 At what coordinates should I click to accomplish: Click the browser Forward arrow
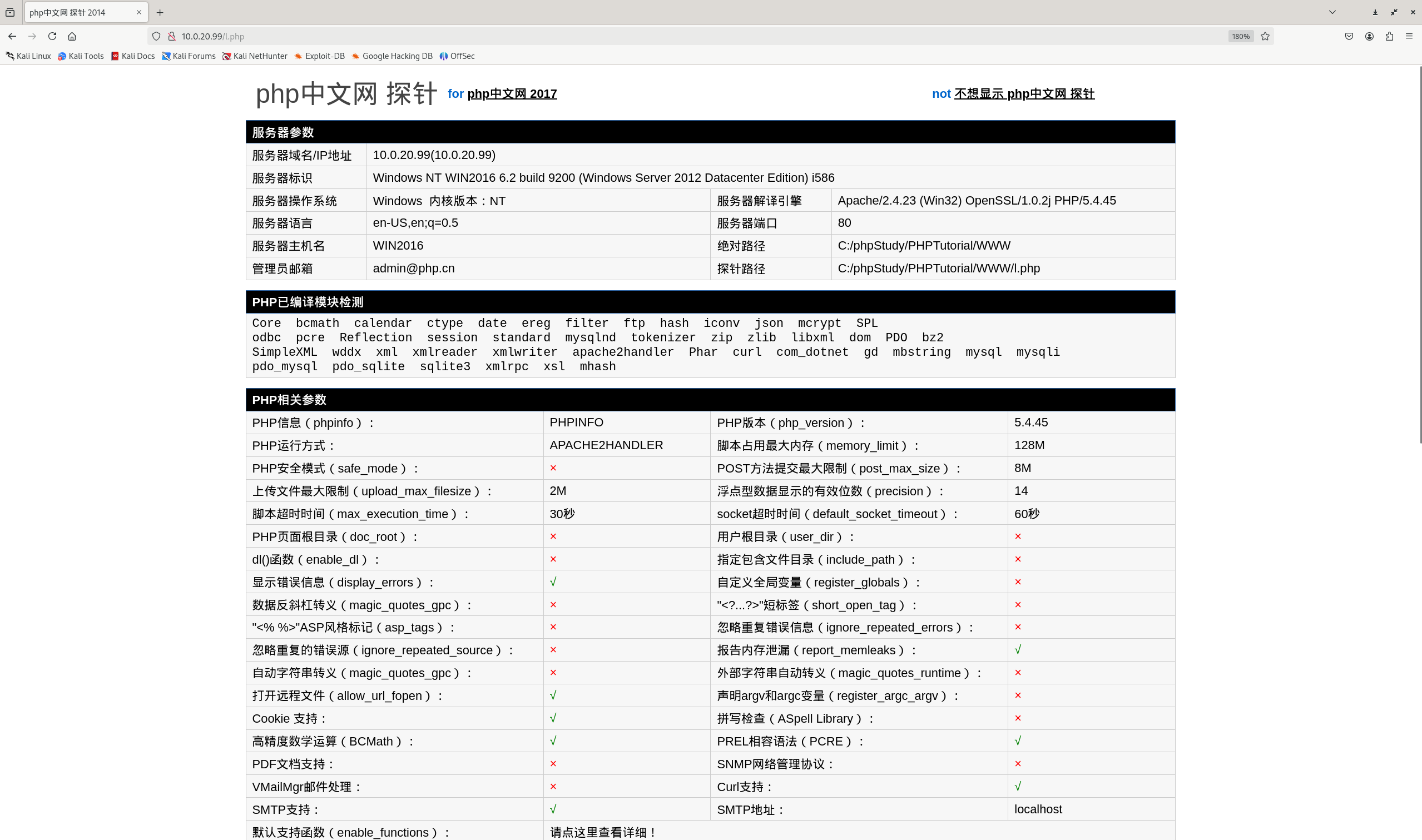click(32, 36)
